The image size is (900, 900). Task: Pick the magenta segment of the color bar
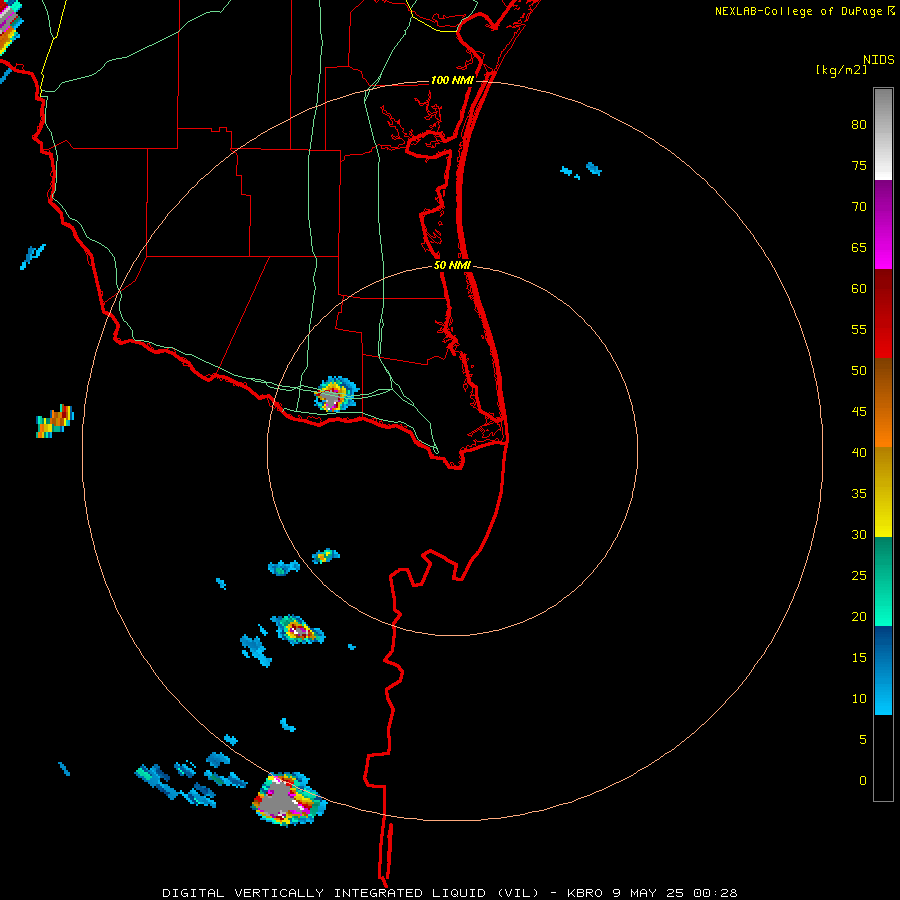883,224
